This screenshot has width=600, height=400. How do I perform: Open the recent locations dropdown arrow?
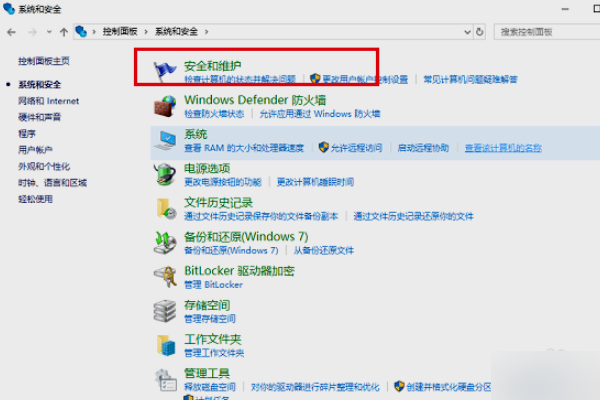pyautogui.click(x=49, y=32)
